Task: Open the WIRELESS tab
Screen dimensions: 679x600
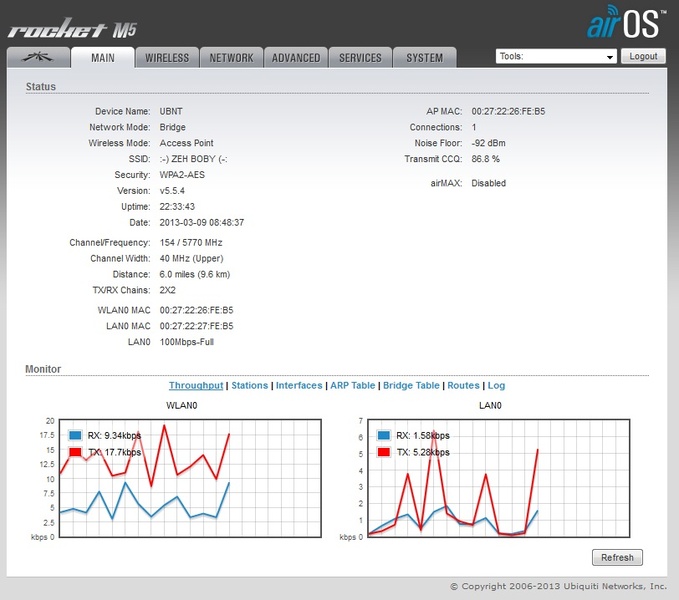Action: tap(167, 58)
